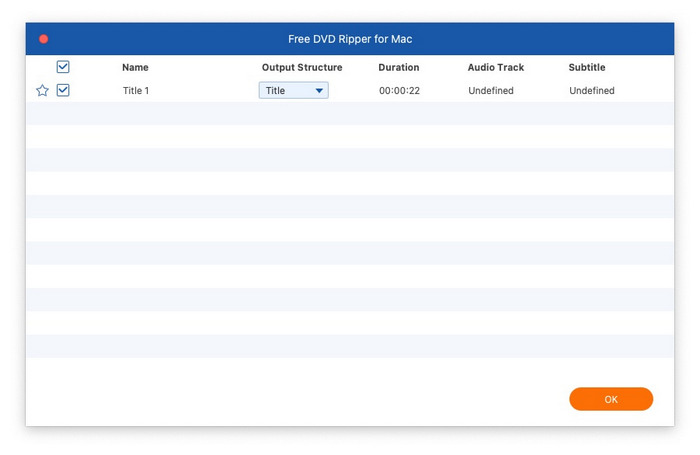Click the star icon beside Title 1
The height and width of the screenshot is (455, 700).
coord(42,91)
